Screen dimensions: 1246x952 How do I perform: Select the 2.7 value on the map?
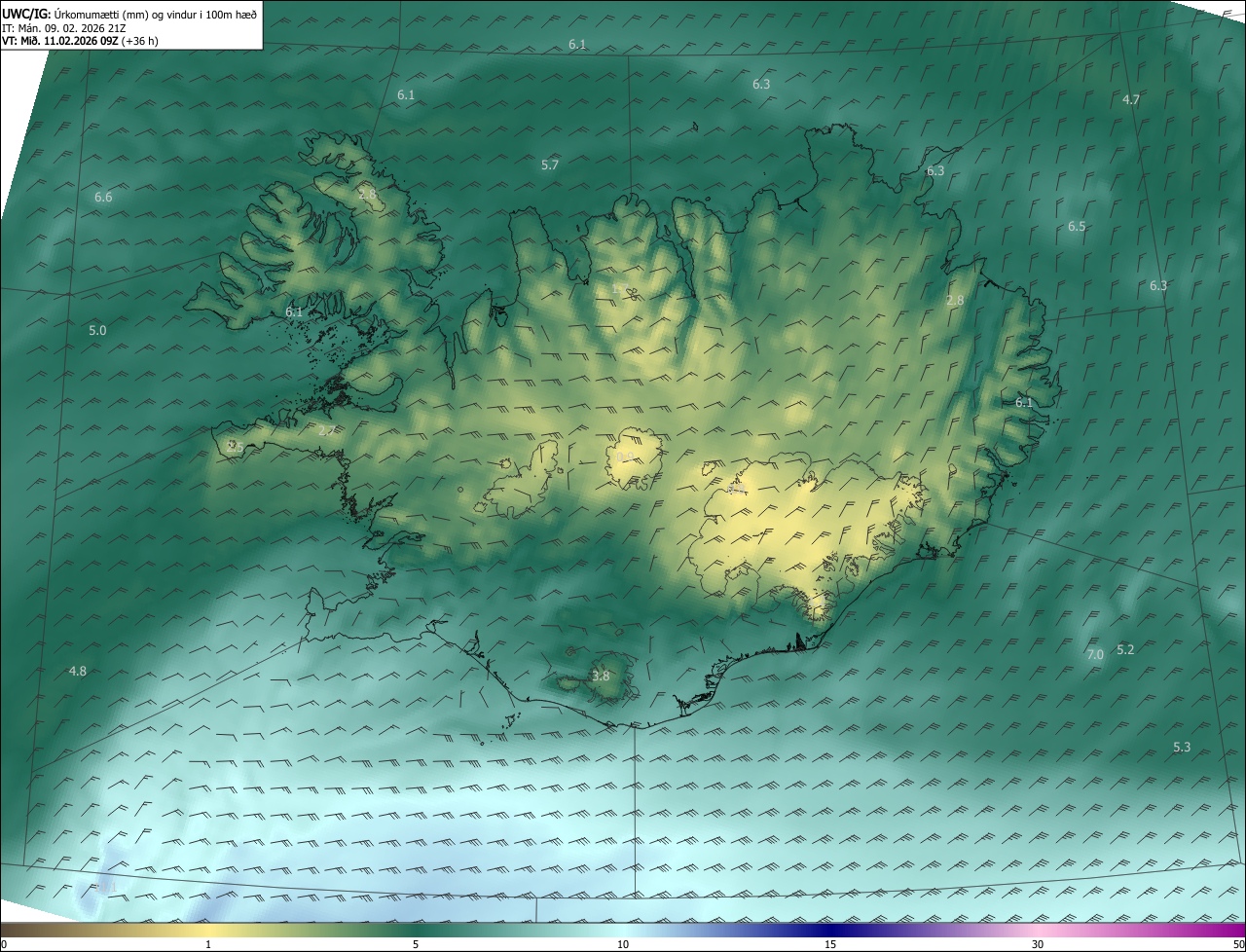click(327, 430)
